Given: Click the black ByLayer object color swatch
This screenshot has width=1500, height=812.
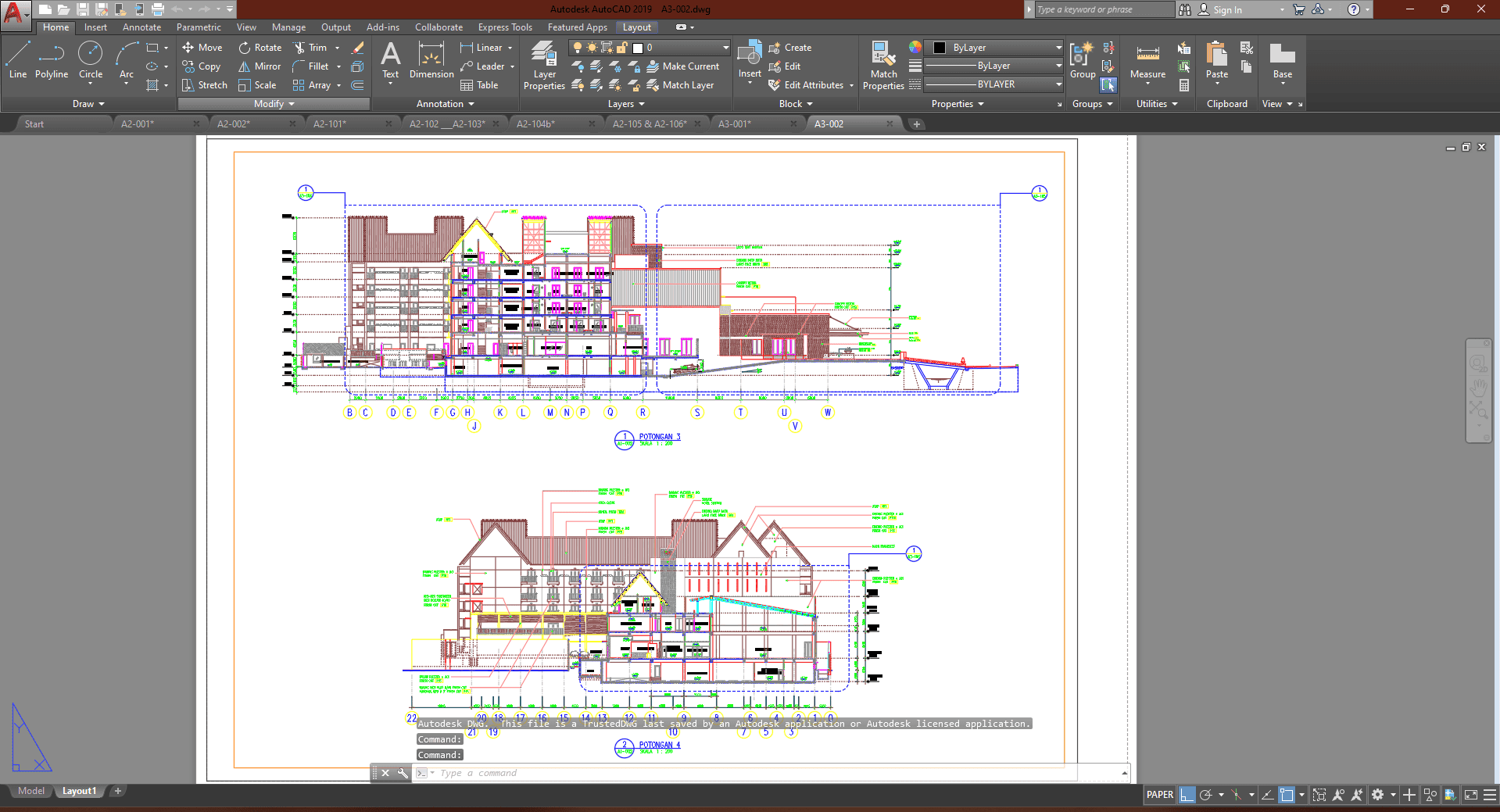Looking at the screenshot, I should click(940, 48).
